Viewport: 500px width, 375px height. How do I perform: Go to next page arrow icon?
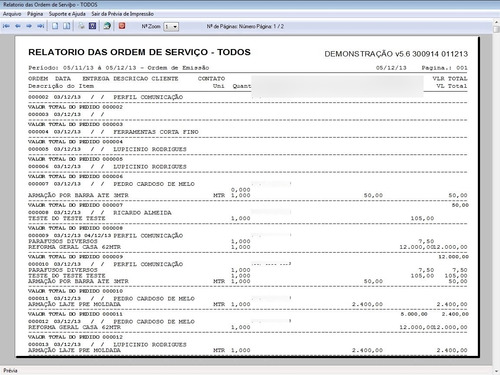(29, 26)
